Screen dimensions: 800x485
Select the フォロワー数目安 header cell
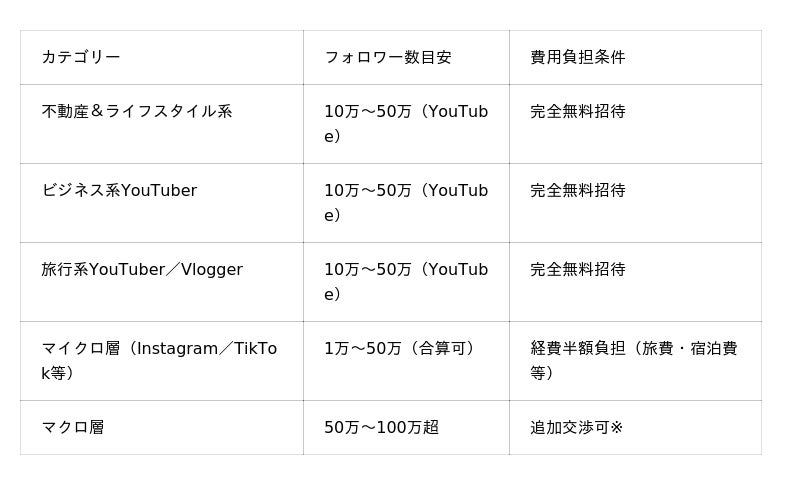pyautogui.click(x=388, y=57)
